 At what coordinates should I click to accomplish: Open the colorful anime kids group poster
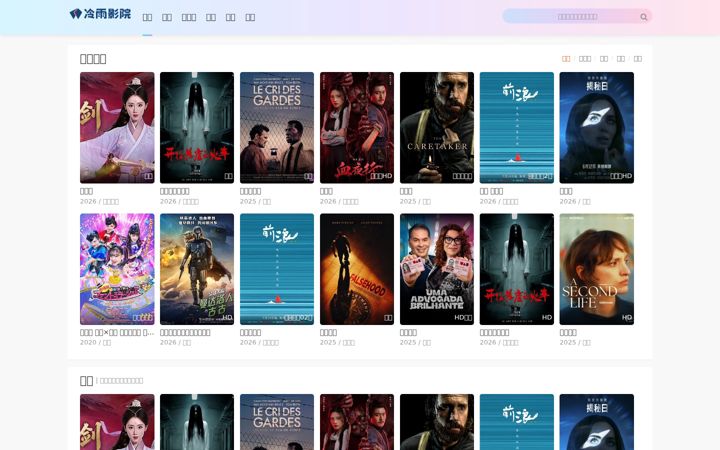(117, 269)
